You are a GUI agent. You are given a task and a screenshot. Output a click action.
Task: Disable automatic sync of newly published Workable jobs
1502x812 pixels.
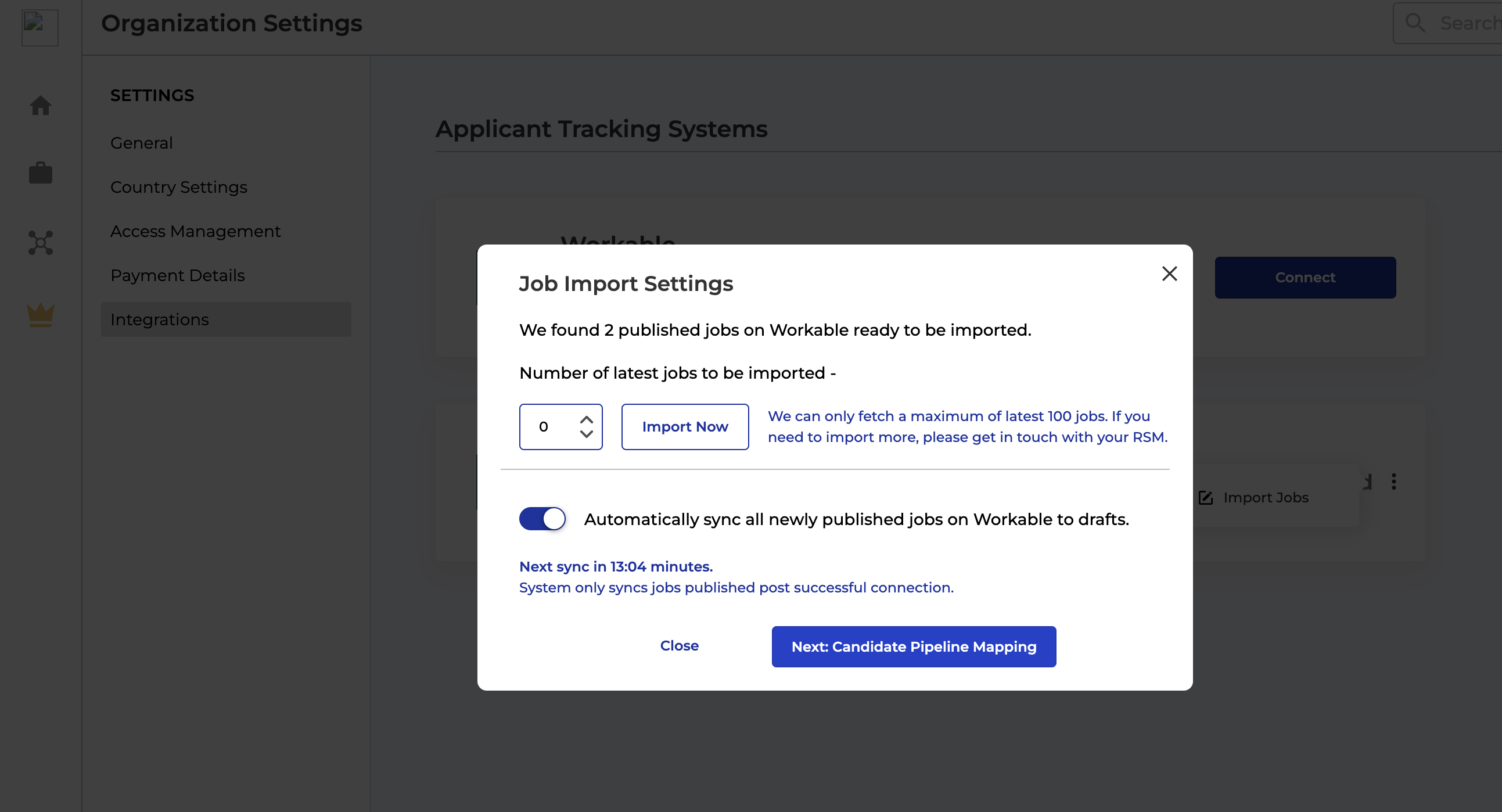click(542, 518)
